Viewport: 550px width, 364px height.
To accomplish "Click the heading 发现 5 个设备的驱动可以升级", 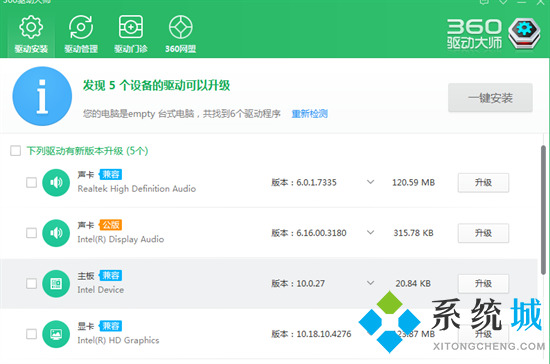I will [156, 85].
